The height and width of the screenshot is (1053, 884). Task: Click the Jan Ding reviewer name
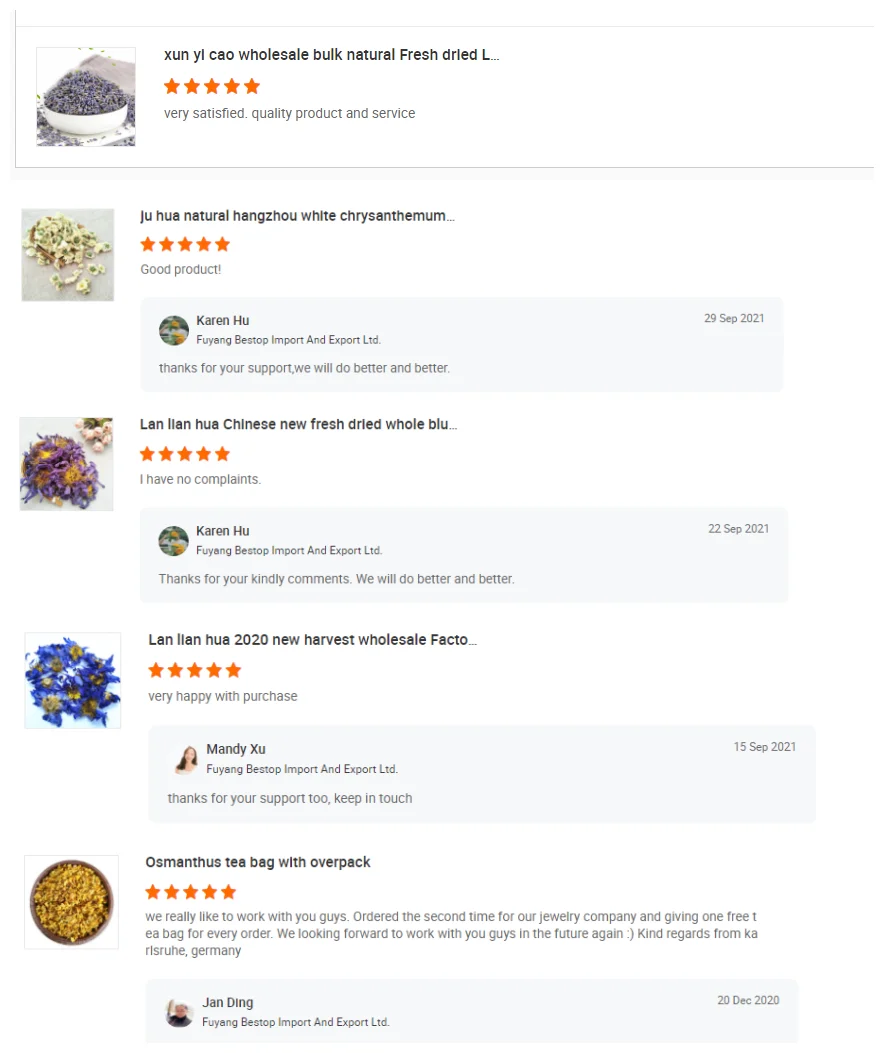[x=228, y=1002]
